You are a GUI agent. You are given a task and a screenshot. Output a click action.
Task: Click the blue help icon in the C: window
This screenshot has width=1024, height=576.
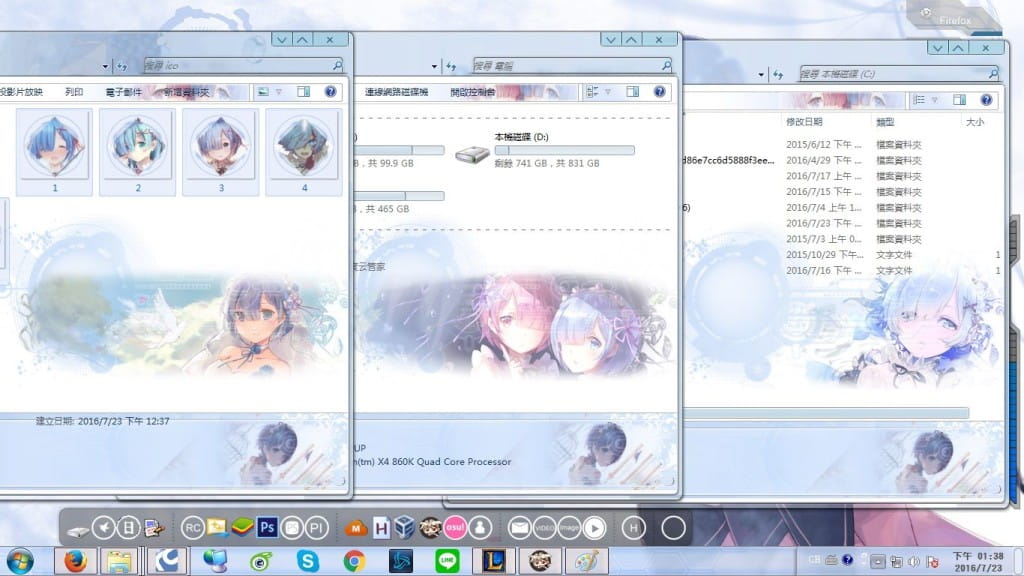987,99
